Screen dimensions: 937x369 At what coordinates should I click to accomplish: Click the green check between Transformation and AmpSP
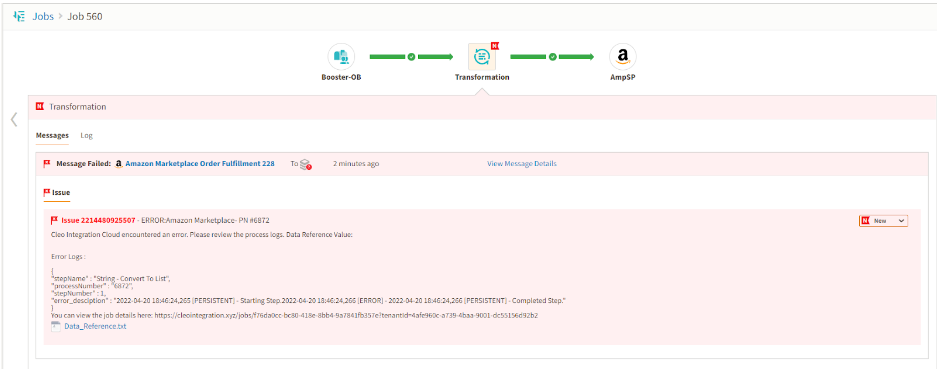coord(553,57)
